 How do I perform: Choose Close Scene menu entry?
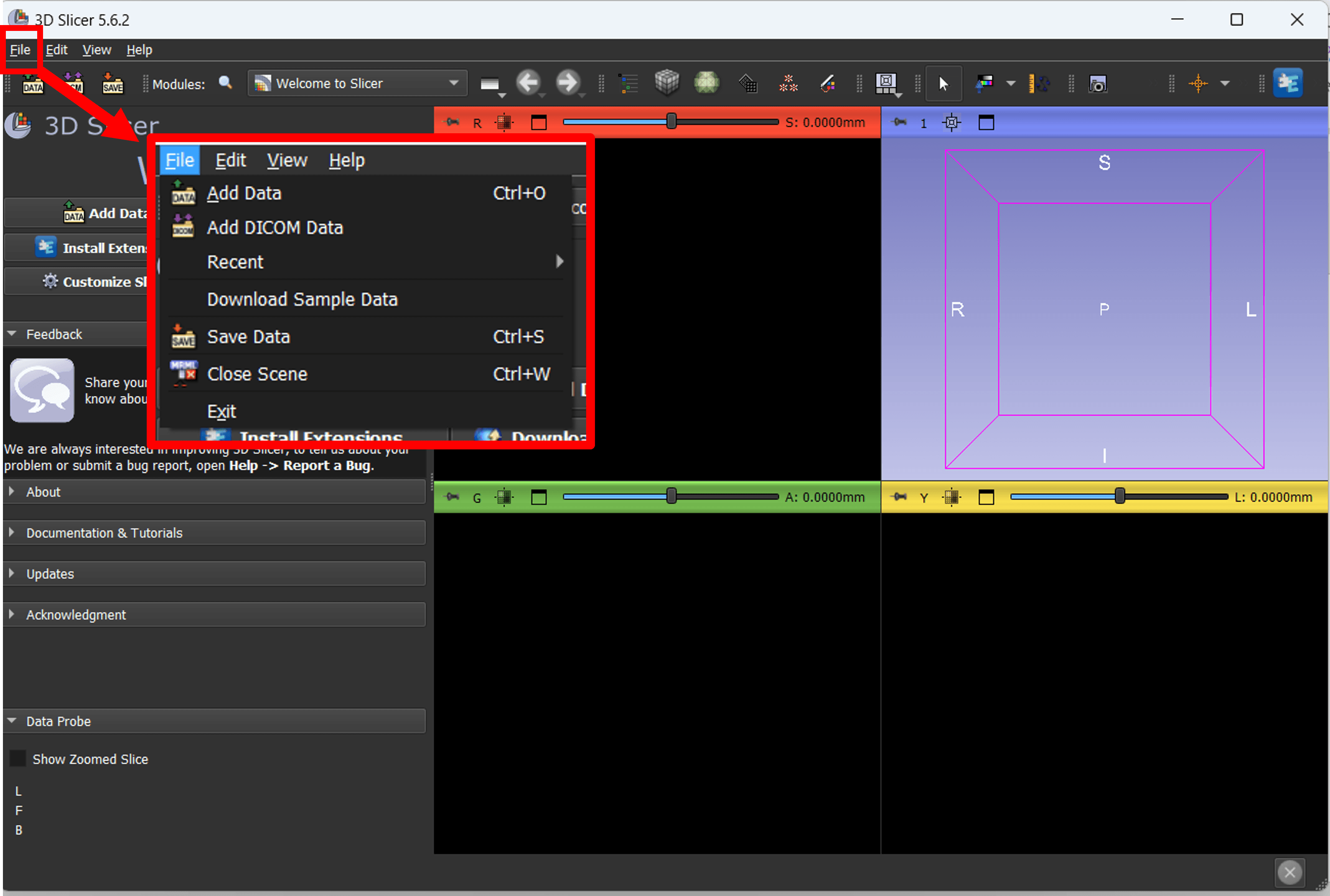tap(366, 374)
